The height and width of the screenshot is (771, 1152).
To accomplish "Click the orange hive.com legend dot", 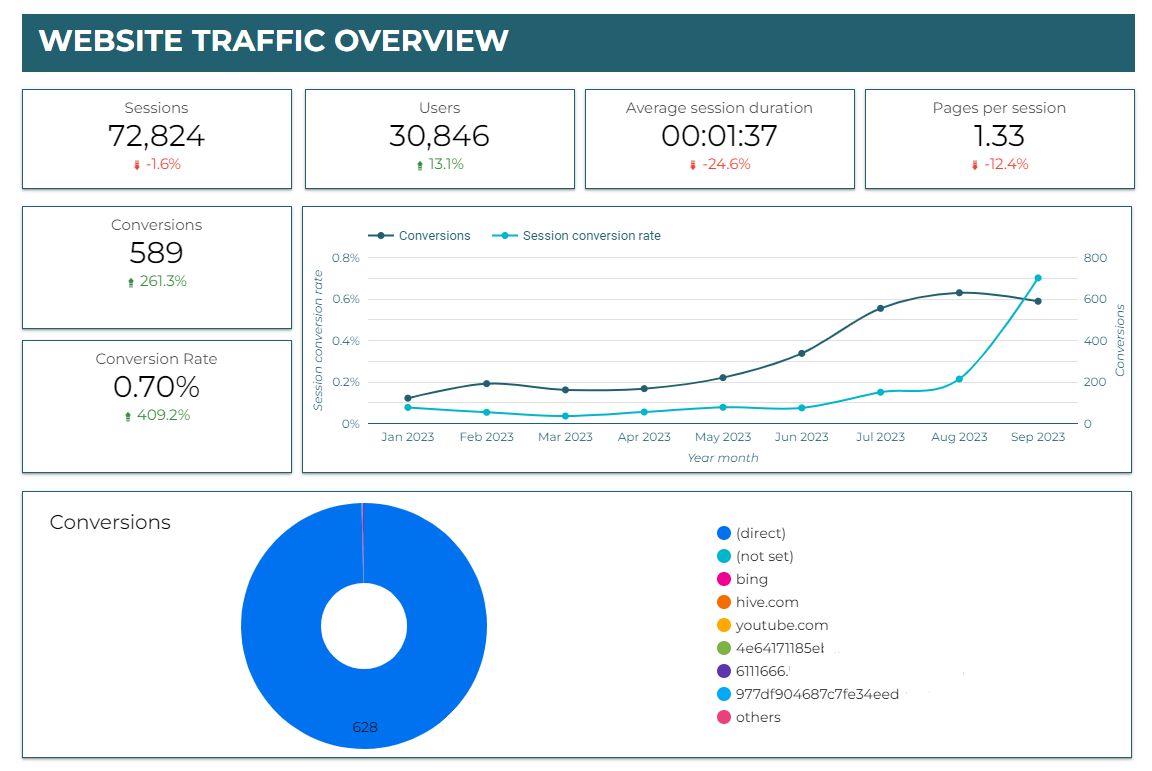I will click(722, 602).
